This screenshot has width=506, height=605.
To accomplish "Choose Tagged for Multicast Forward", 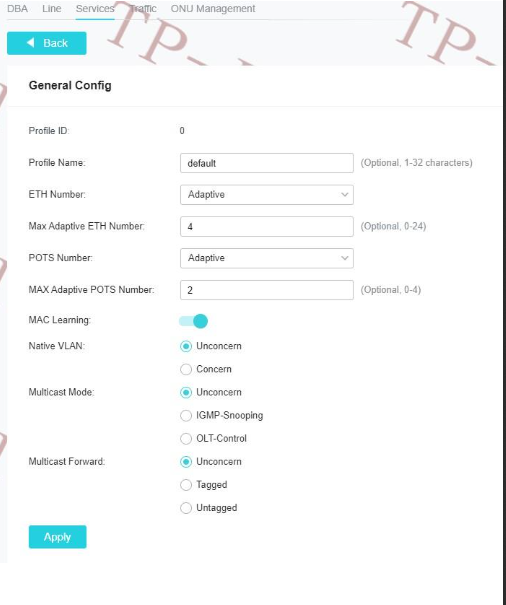I will 186,485.
